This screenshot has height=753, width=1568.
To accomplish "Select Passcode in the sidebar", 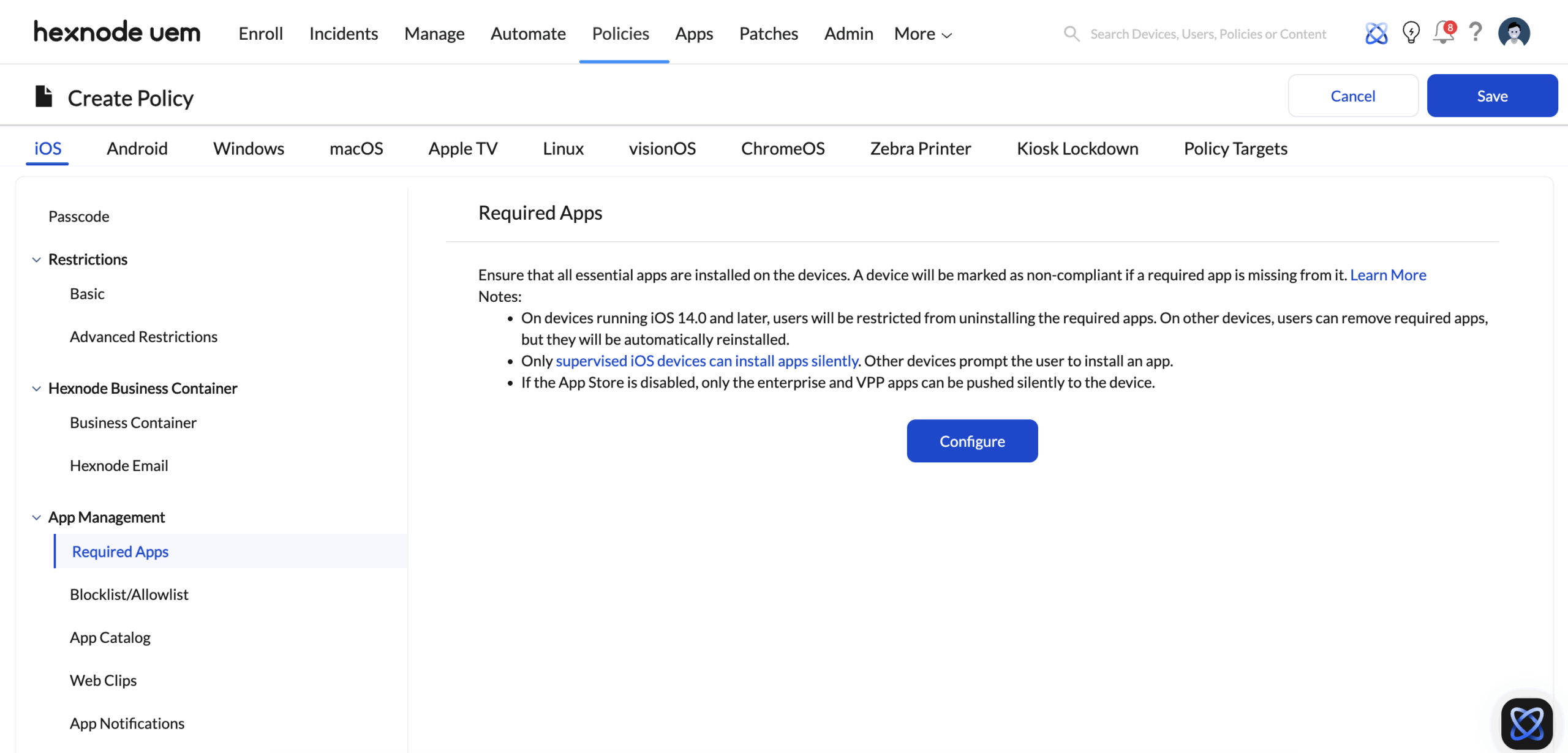I will pyautogui.click(x=79, y=216).
